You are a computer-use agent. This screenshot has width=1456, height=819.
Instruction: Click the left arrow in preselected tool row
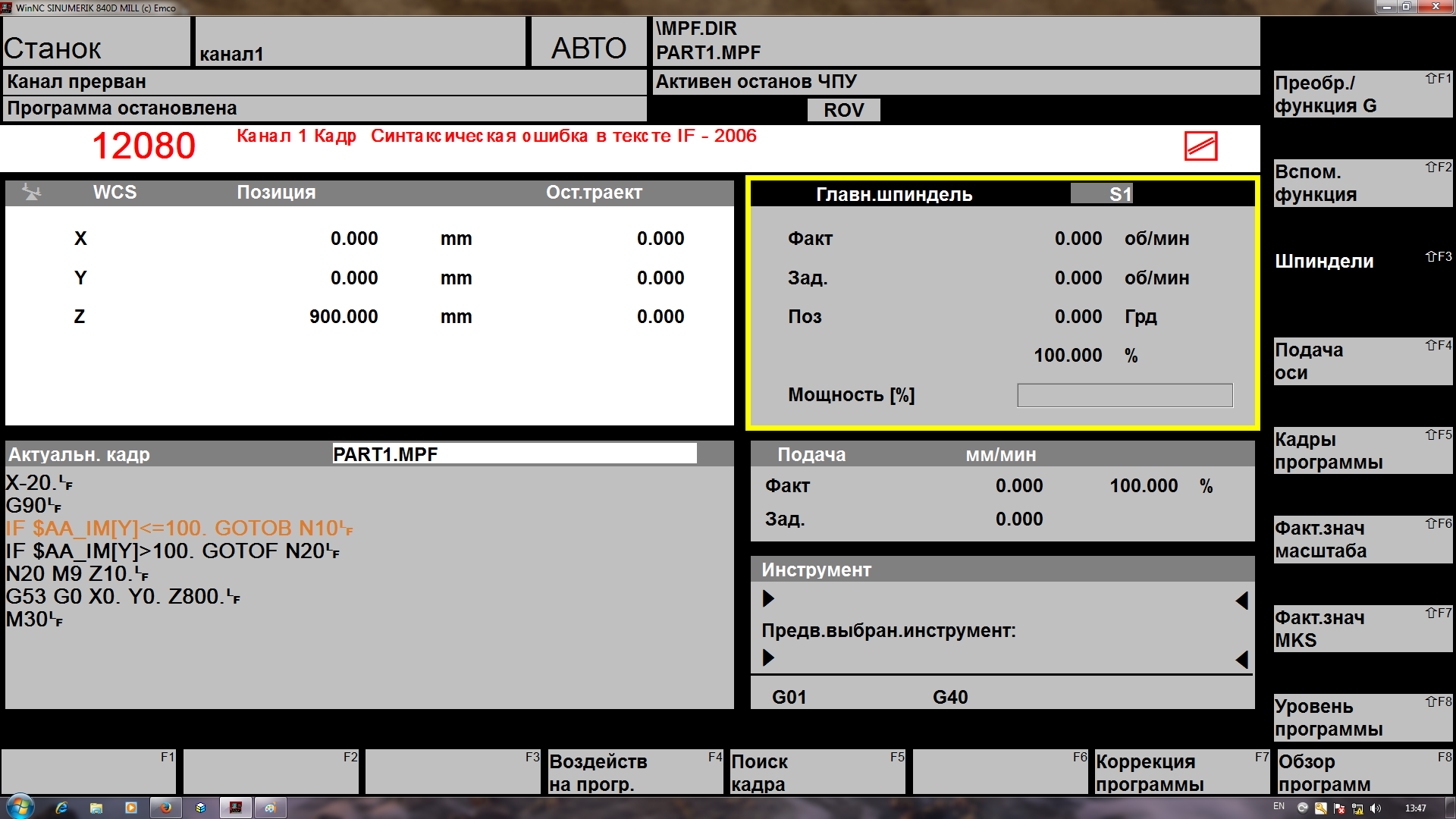(x=1241, y=659)
